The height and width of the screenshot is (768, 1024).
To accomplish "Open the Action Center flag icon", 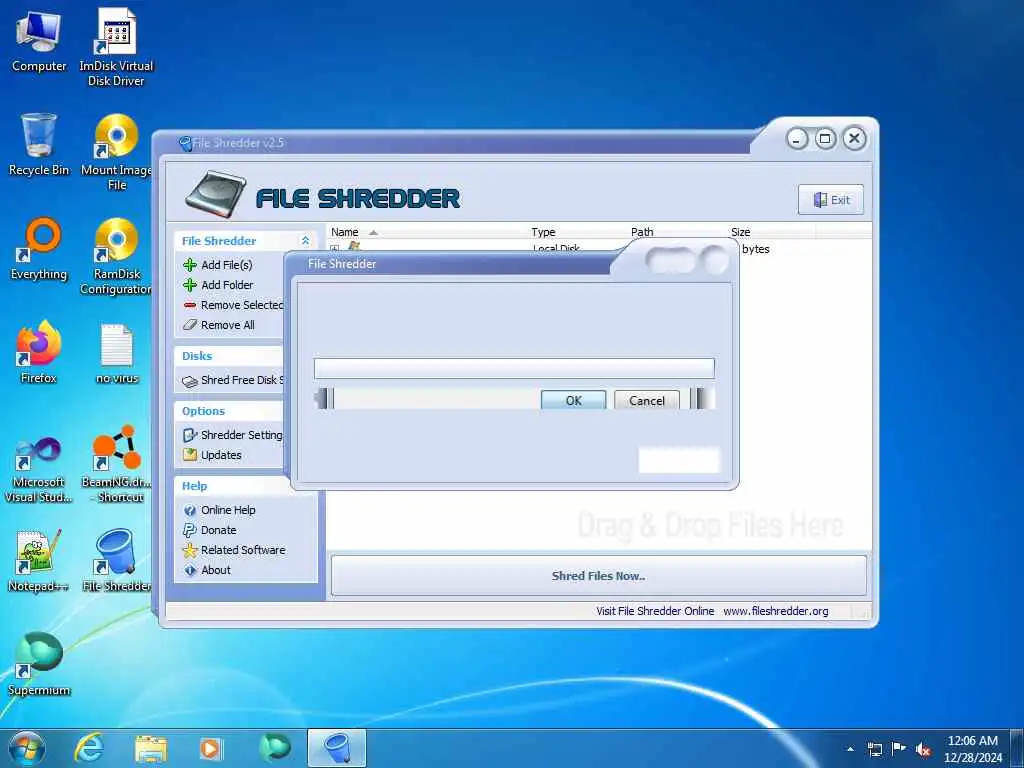I will tap(899, 749).
